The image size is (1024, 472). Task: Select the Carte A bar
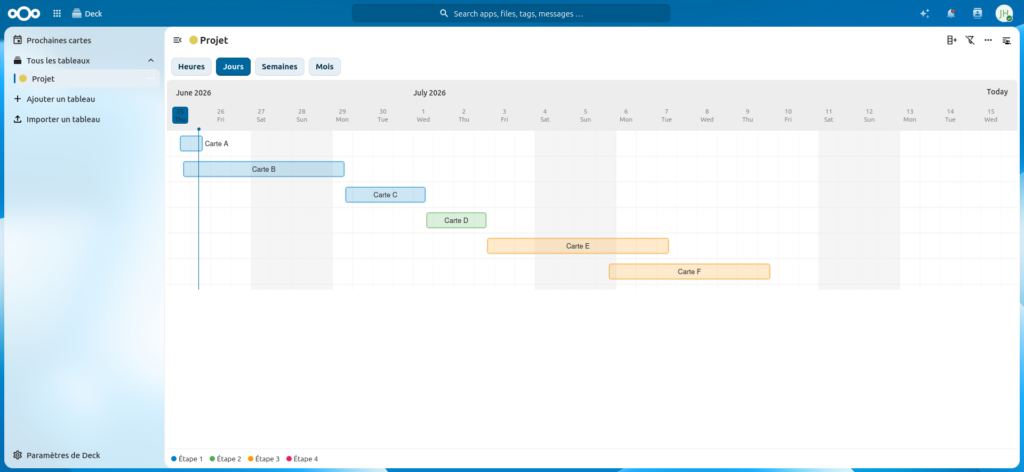[191, 144]
